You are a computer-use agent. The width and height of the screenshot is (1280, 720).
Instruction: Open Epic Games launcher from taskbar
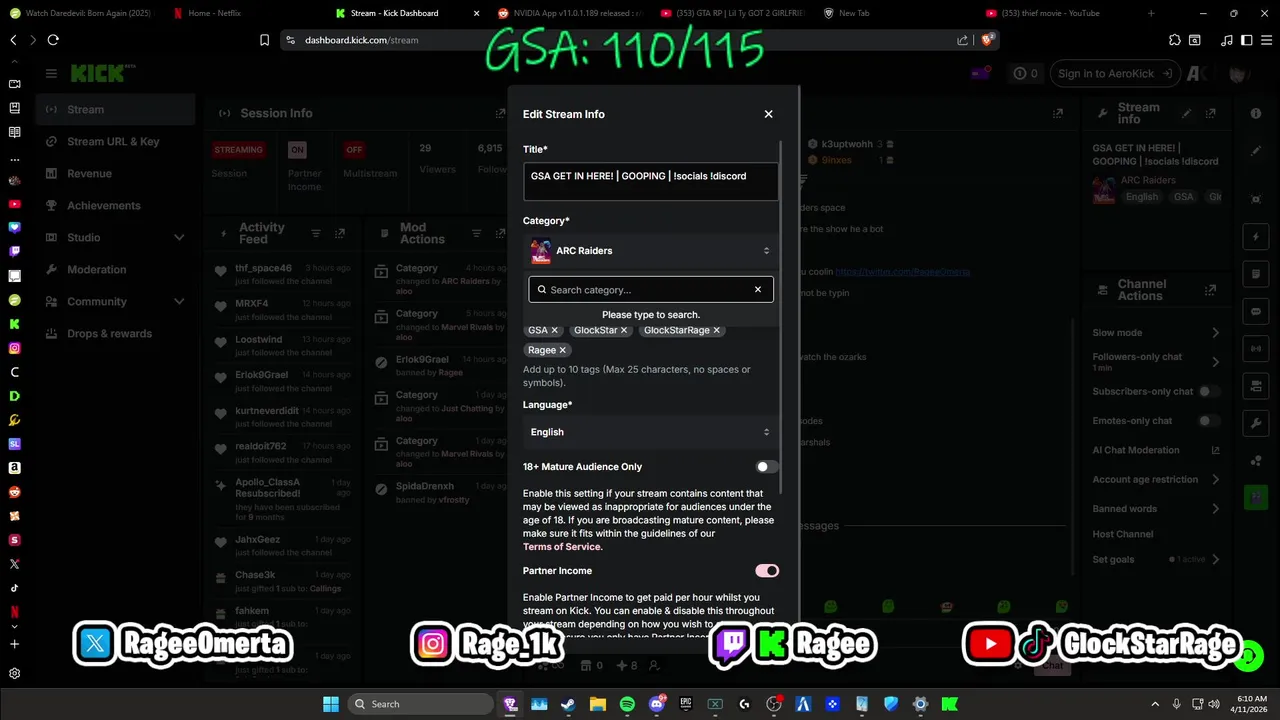(x=686, y=704)
